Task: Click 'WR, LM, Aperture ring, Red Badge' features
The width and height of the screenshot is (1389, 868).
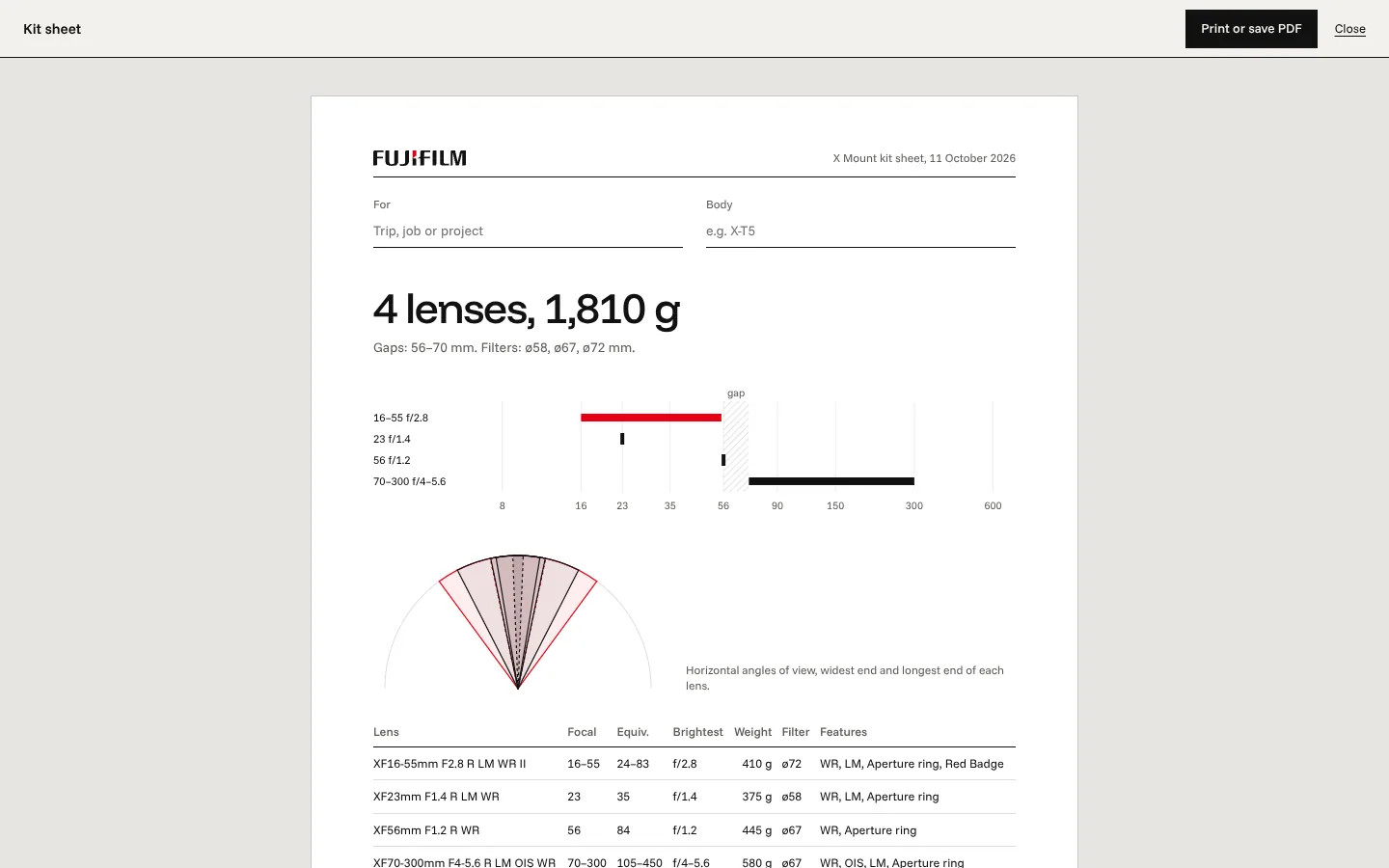Action: pyautogui.click(x=912, y=764)
